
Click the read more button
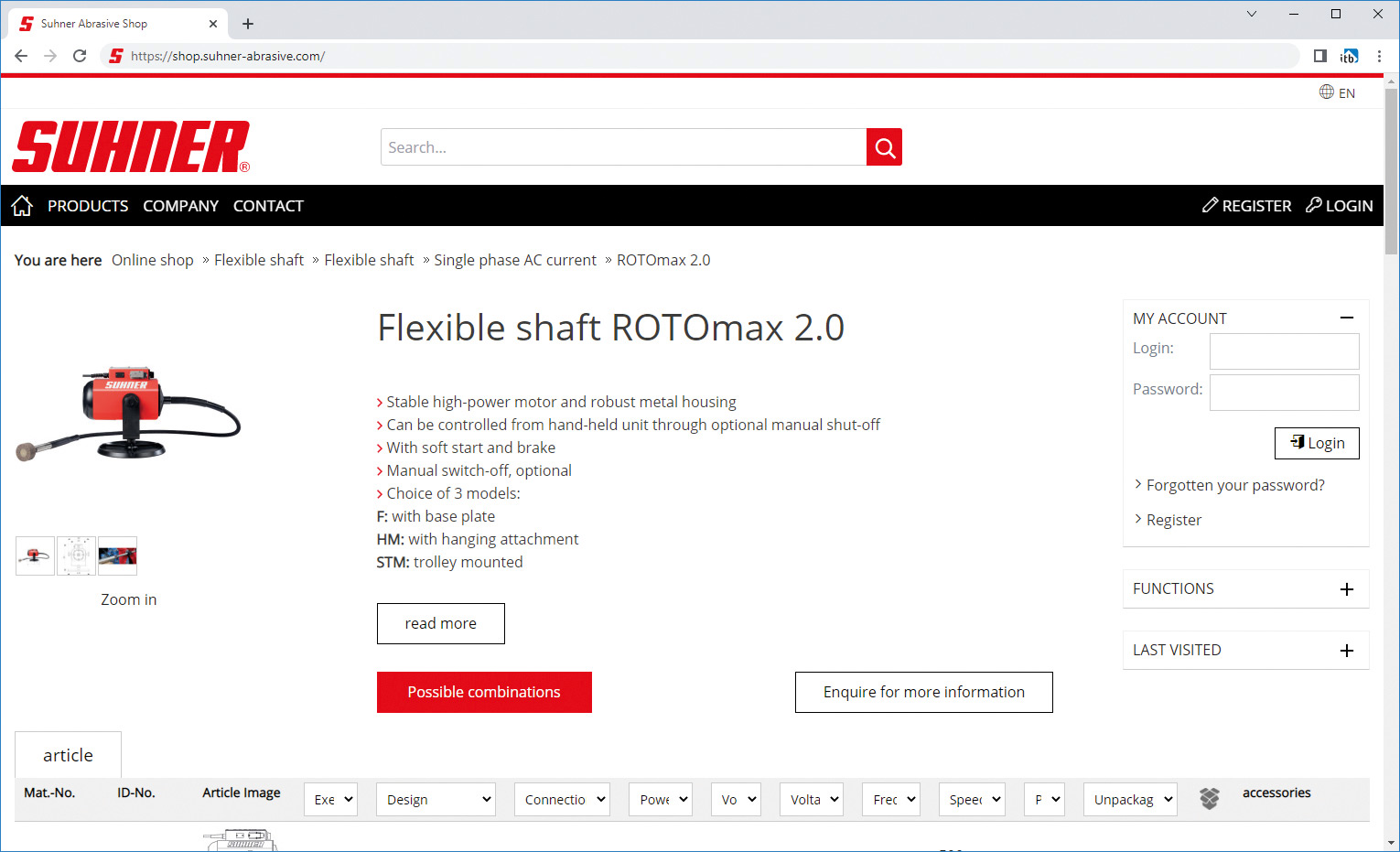point(441,623)
